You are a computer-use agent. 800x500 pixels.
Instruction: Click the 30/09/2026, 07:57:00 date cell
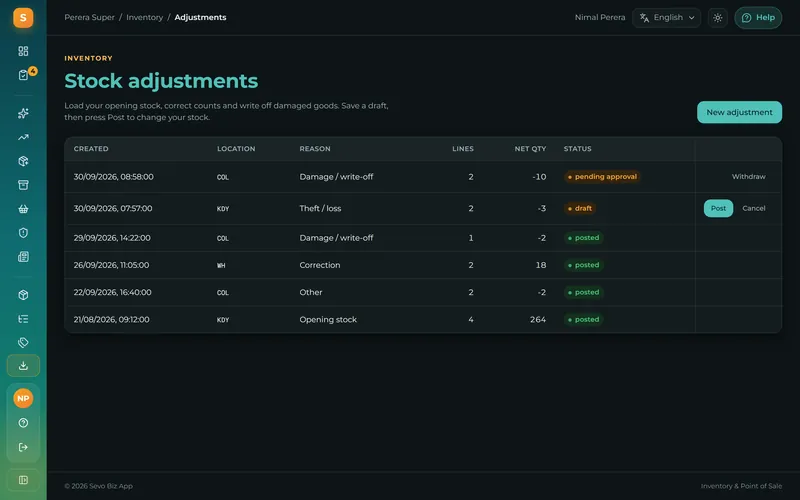(113, 208)
